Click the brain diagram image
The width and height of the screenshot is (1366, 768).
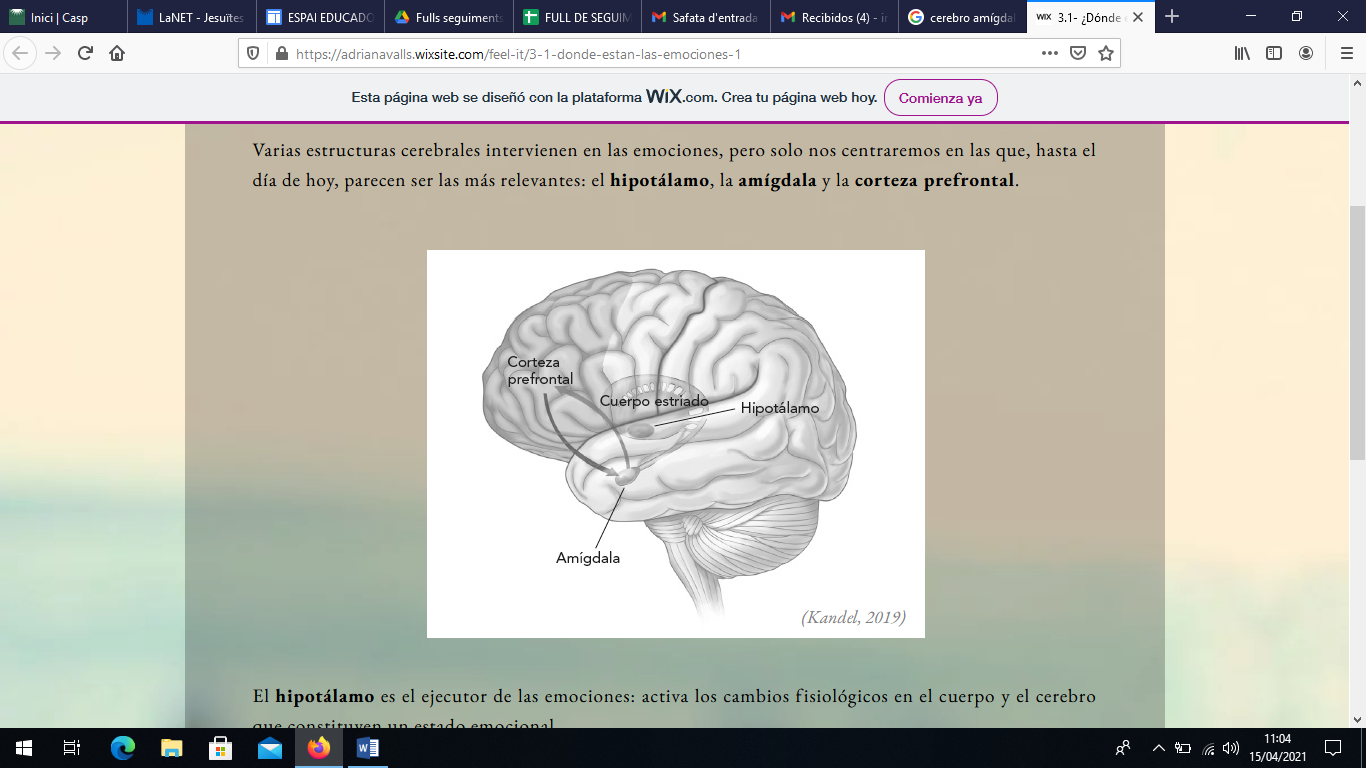pyautogui.click(x=676, y=444)
